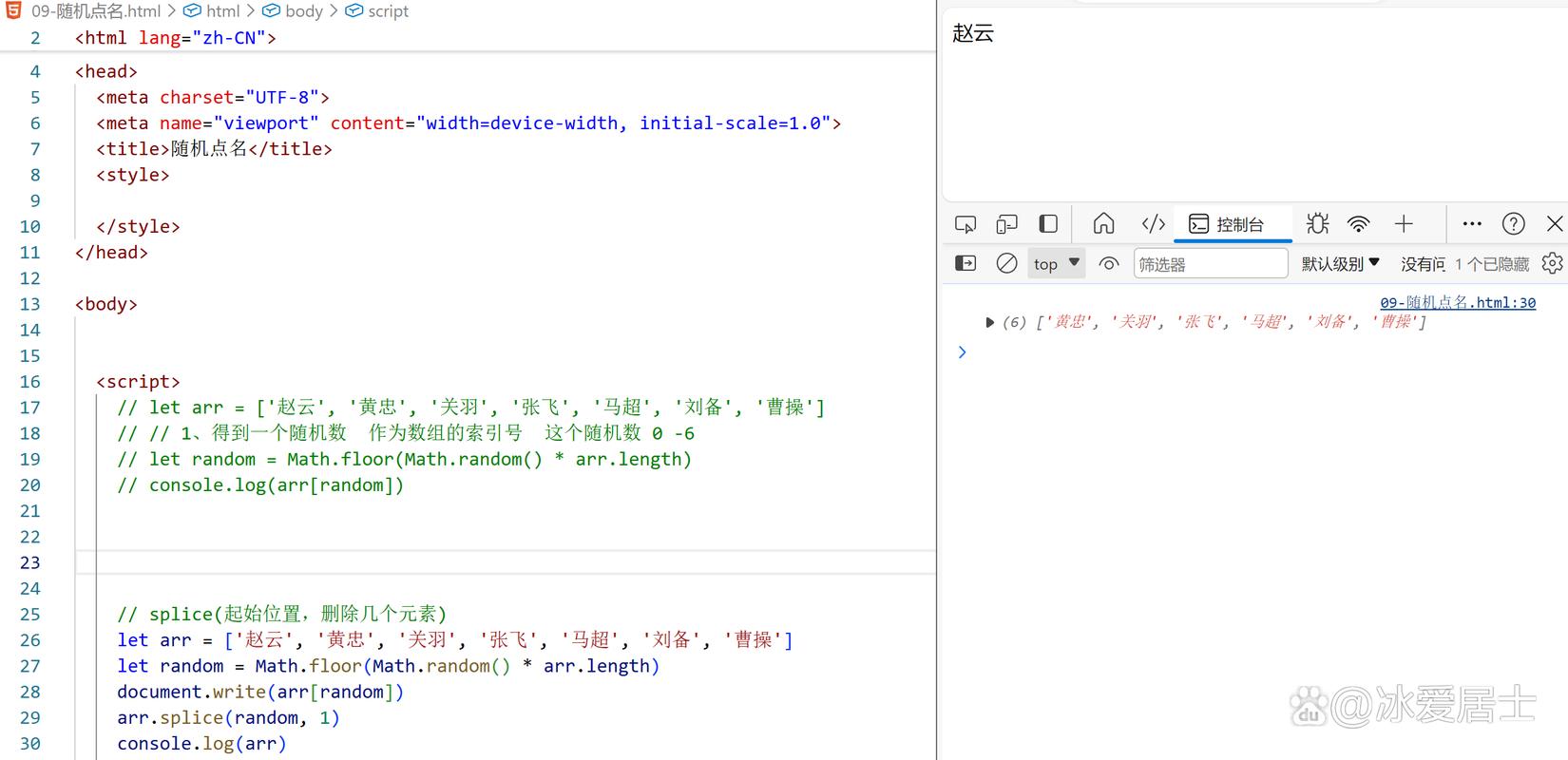1568x760 pixels.
Task: Open source link 09-随机点名.html:30
Action: [1458, 302]
